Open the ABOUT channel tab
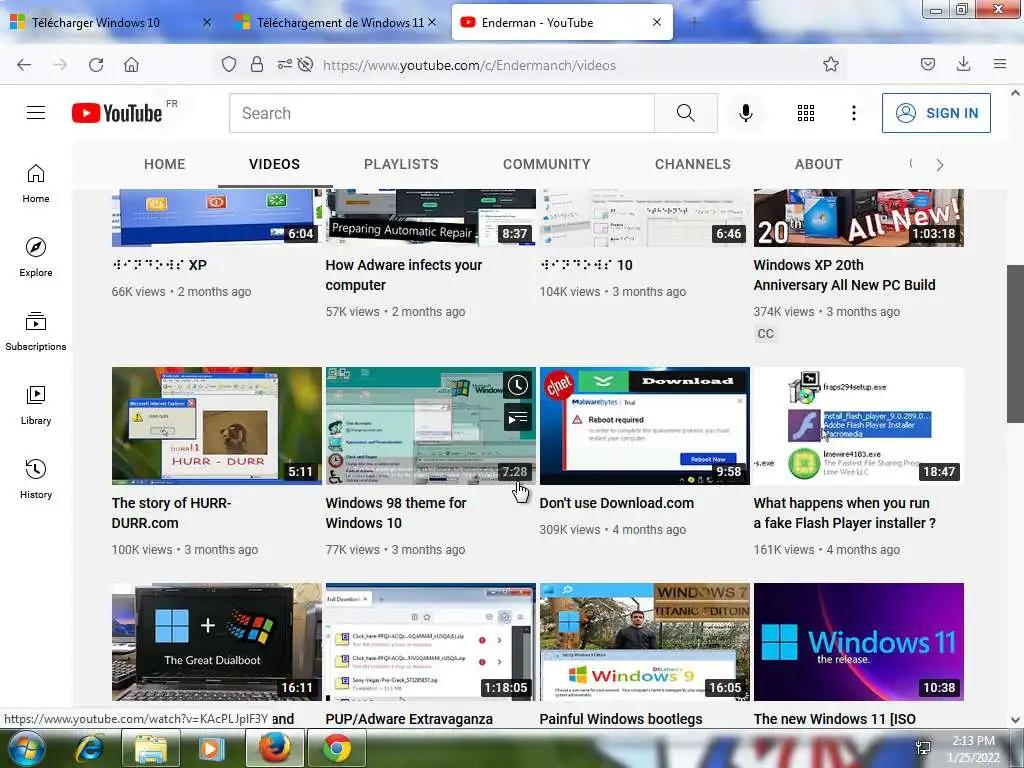 coord(818,164)
